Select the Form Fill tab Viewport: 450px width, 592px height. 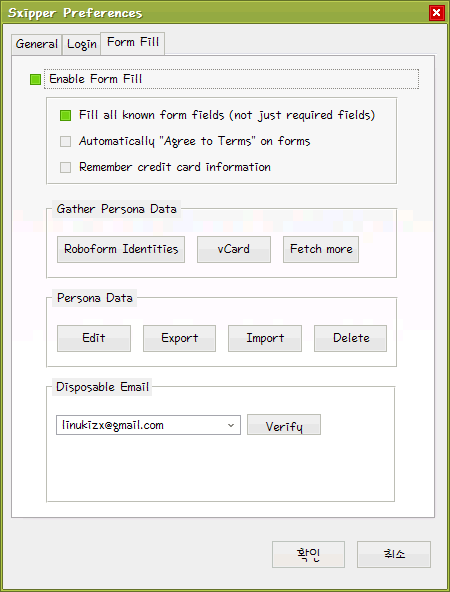pos(133,43)
